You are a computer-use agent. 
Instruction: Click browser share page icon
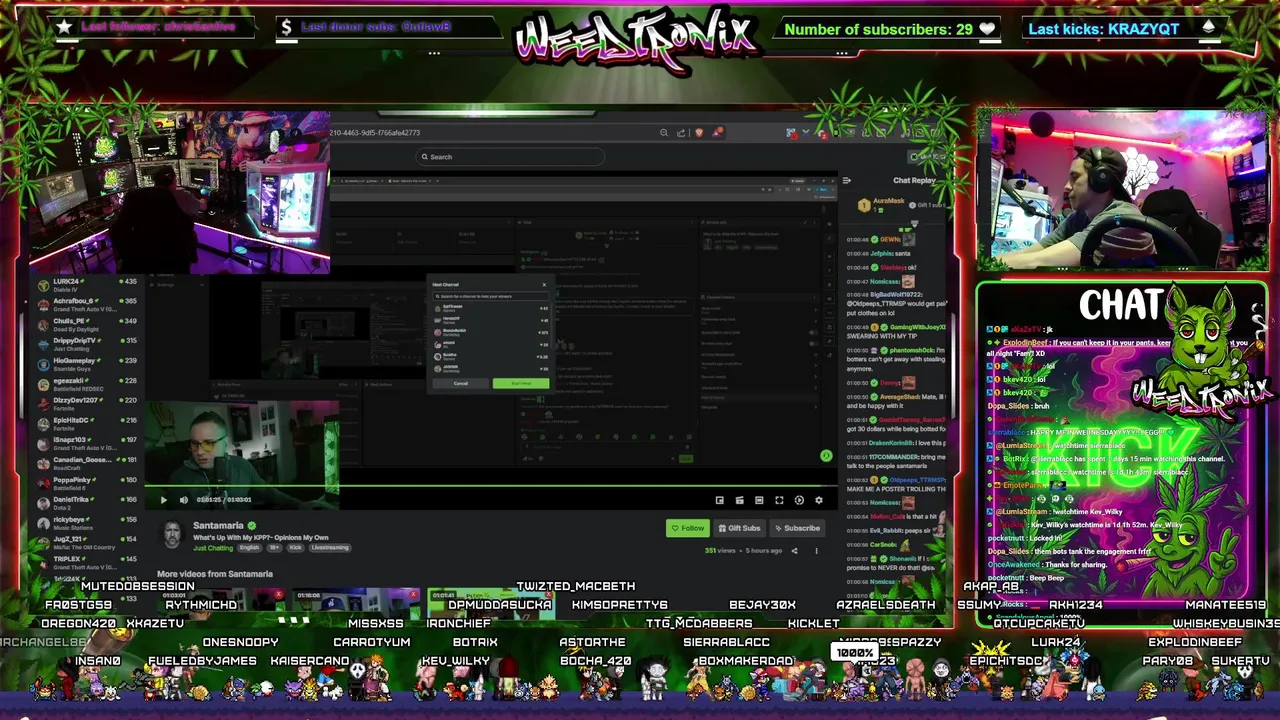(681, 132)
